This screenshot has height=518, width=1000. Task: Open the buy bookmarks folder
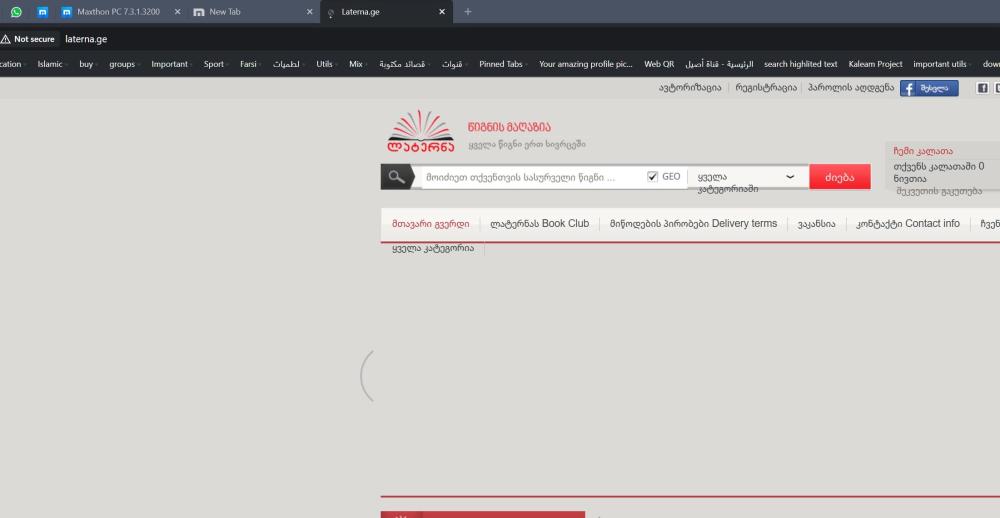[88, 64]
